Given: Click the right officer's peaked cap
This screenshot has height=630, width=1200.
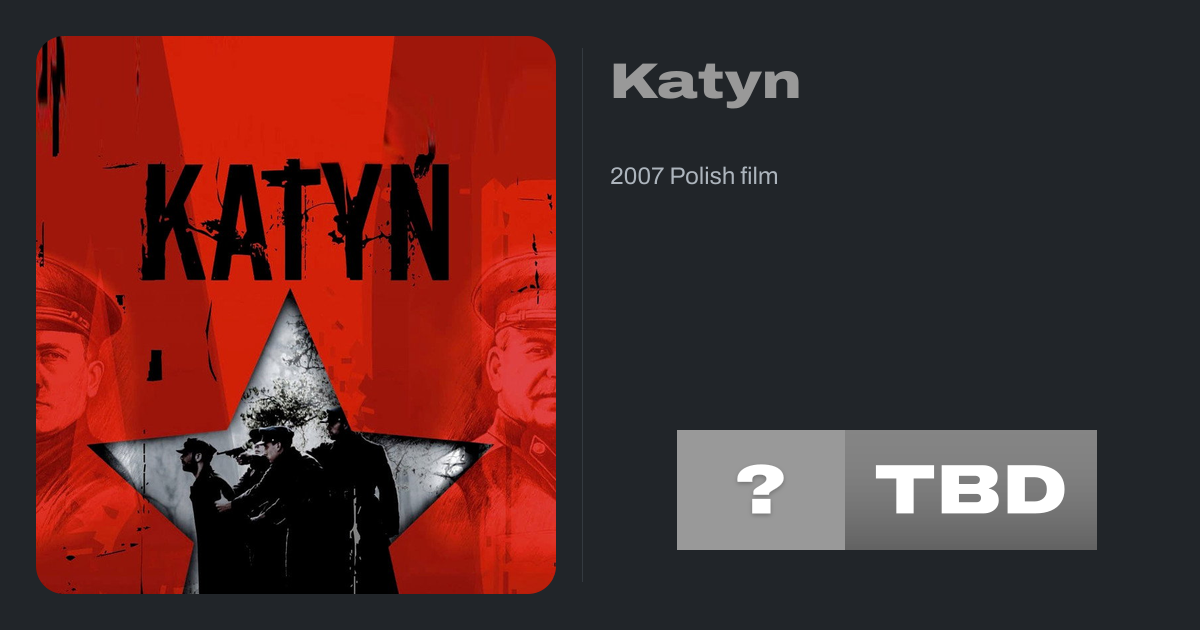Looking at the screenshot, I should (516, 290).
